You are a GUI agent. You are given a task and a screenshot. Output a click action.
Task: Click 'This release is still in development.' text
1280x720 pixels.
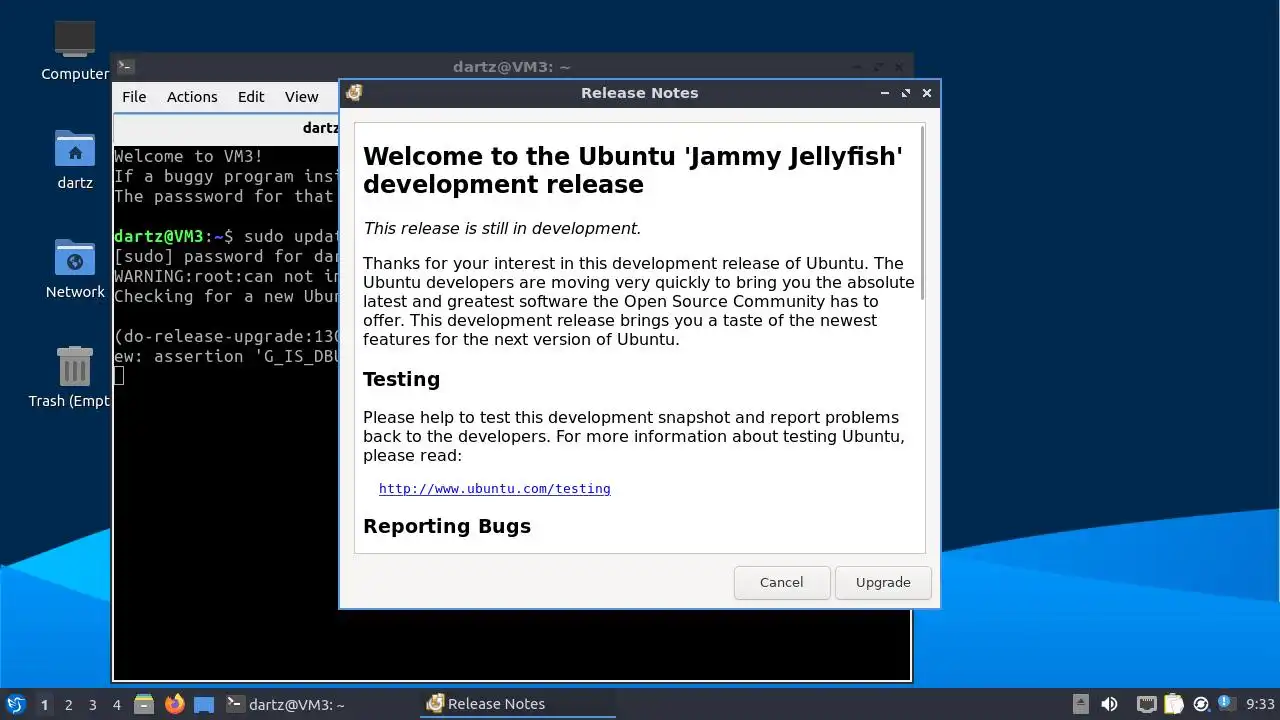(502, 228)
